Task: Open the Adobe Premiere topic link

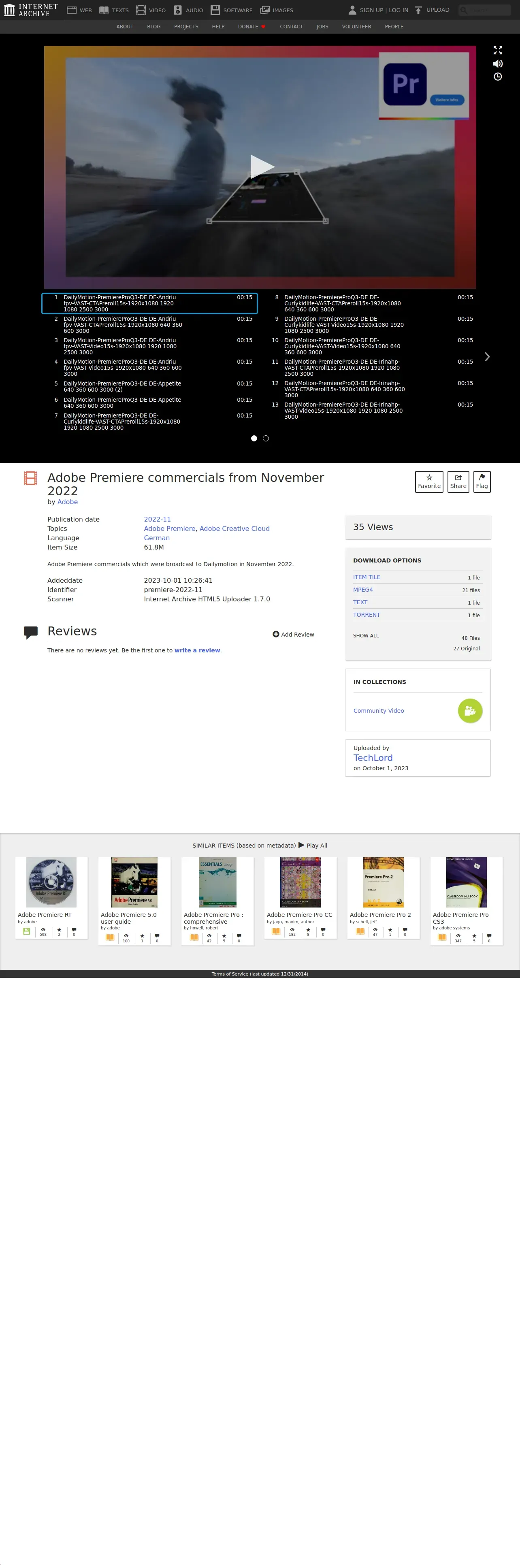Action: 170,528
